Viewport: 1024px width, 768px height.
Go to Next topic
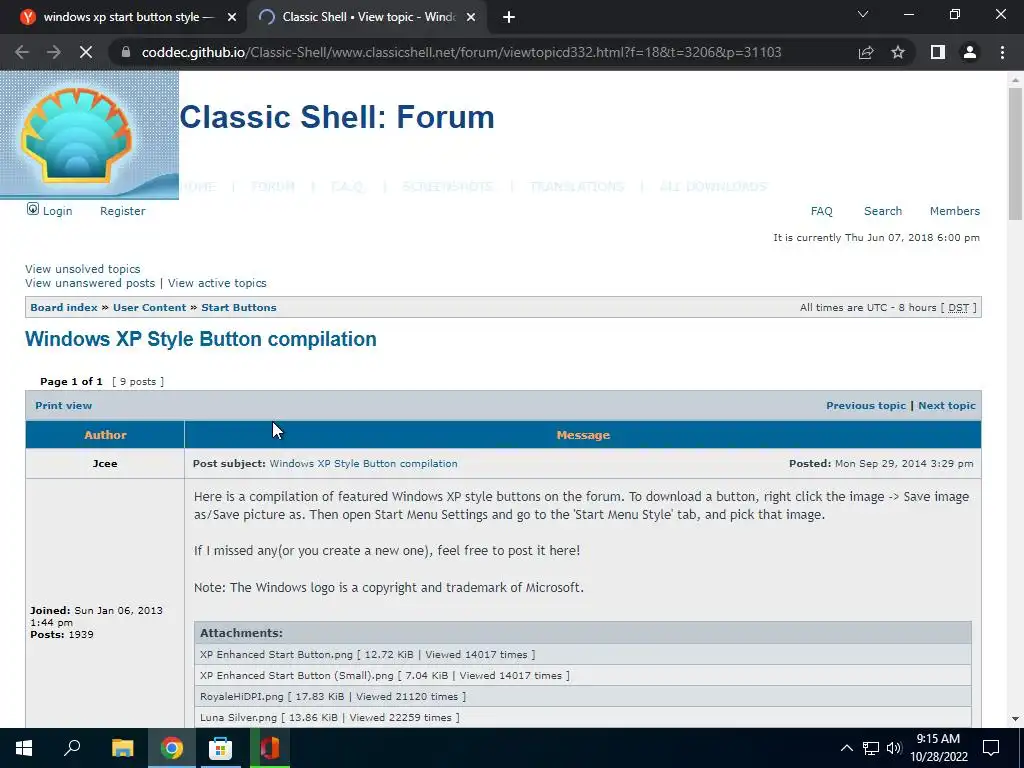pyautogui.click(x=946, y=406)
